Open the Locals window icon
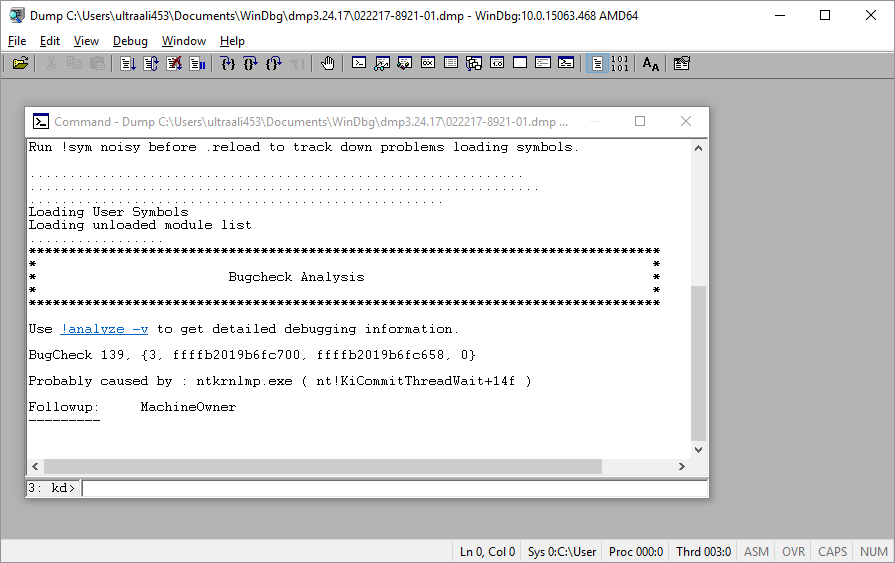This screenshot has height=563, width=895. (x=405, y=63)
